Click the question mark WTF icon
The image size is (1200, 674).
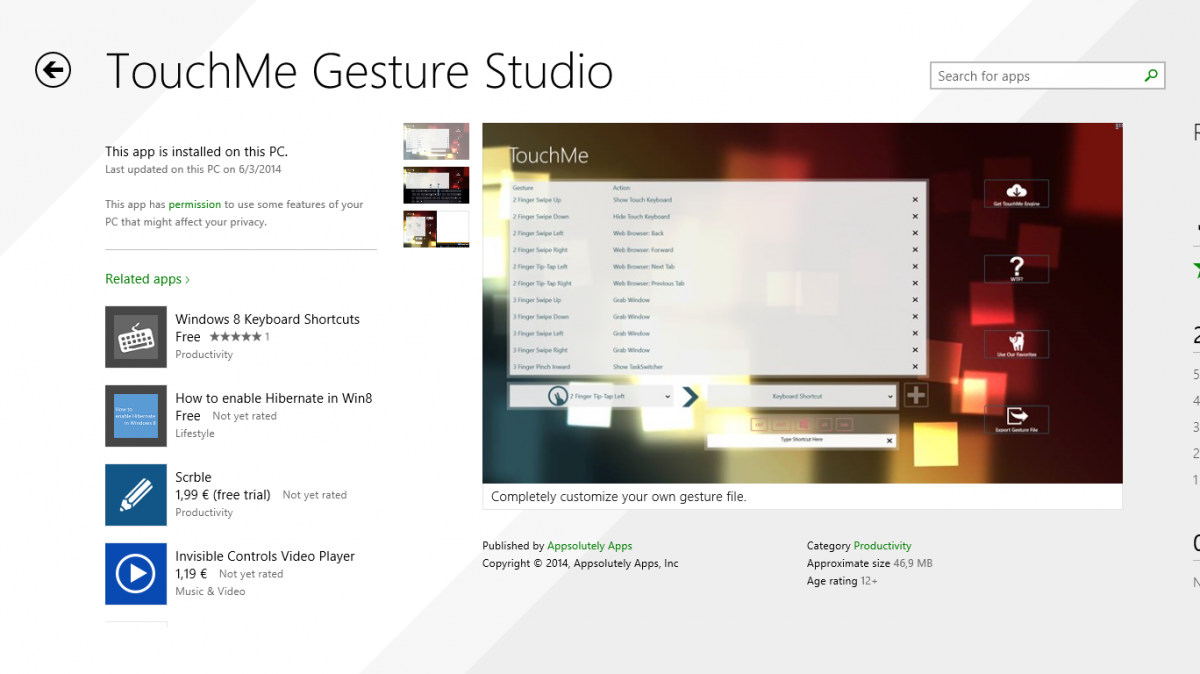1016,268
